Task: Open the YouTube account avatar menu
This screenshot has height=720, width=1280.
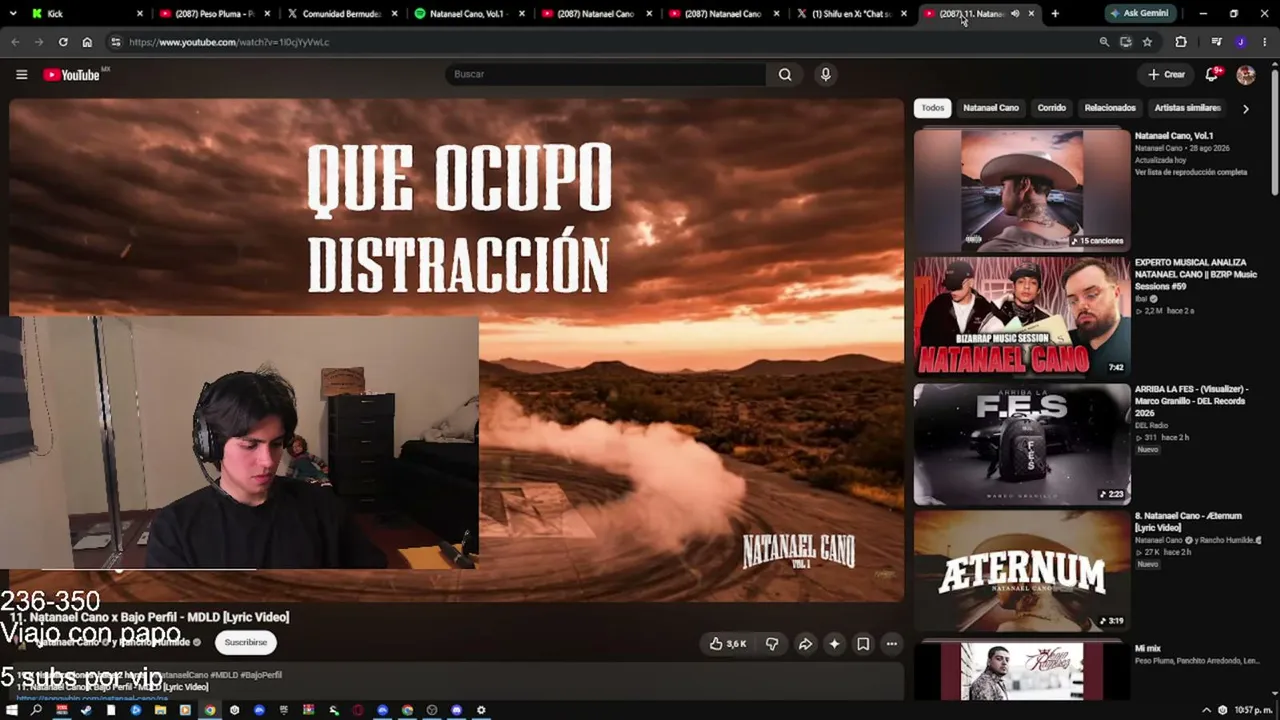Action: coord(1245,74)
